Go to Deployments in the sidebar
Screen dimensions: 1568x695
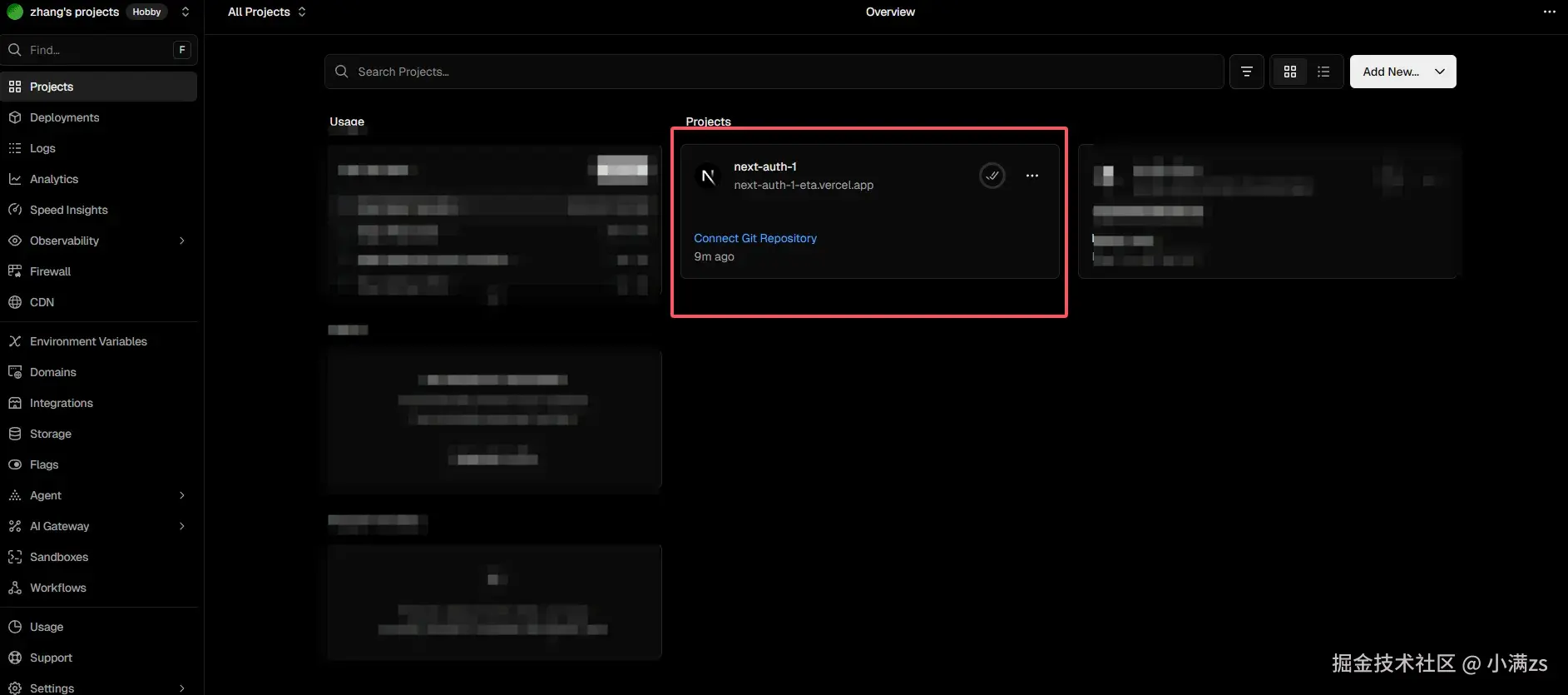99,117
